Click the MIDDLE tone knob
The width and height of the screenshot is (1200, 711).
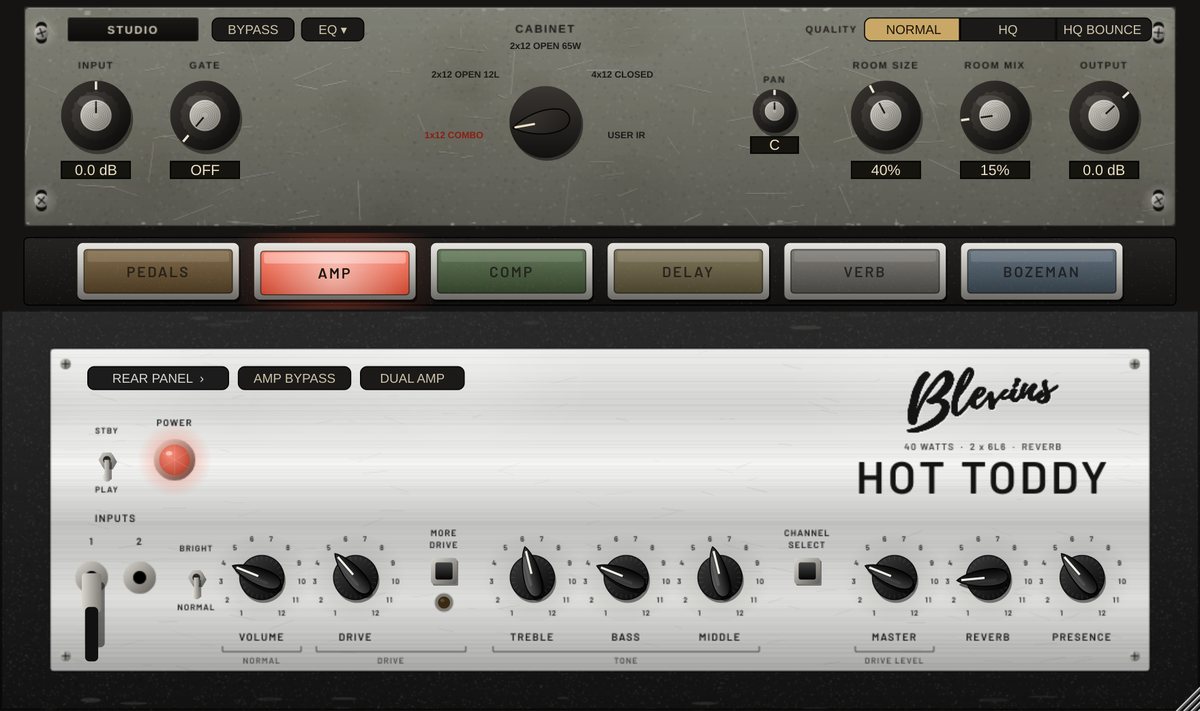pyautogui.click(x=720, y=577)
